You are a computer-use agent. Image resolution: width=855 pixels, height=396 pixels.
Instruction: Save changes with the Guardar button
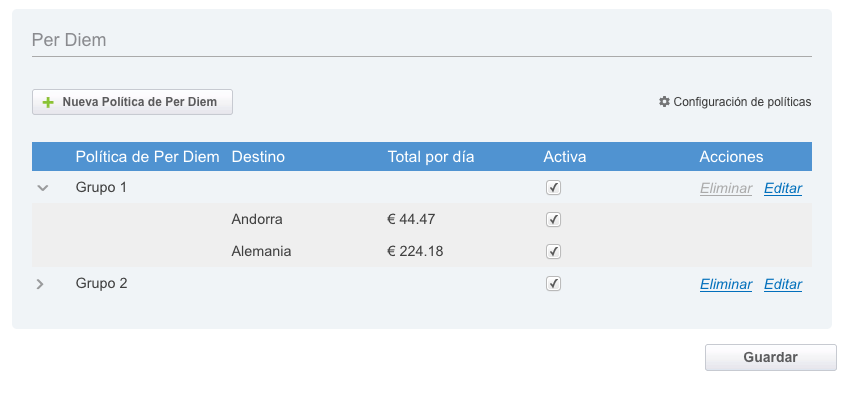coord(770,357)
